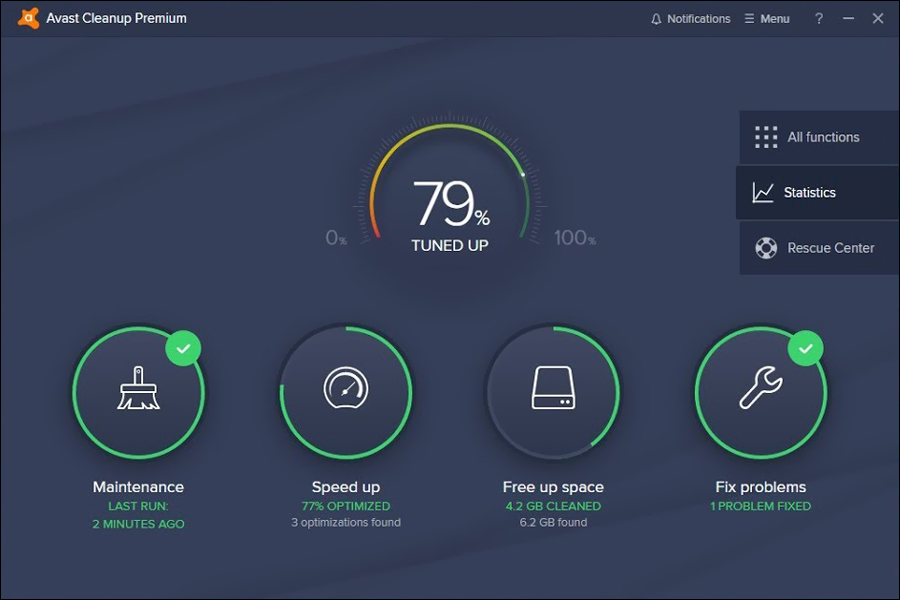Click the Maintenance broom icon

coord(138,388)
